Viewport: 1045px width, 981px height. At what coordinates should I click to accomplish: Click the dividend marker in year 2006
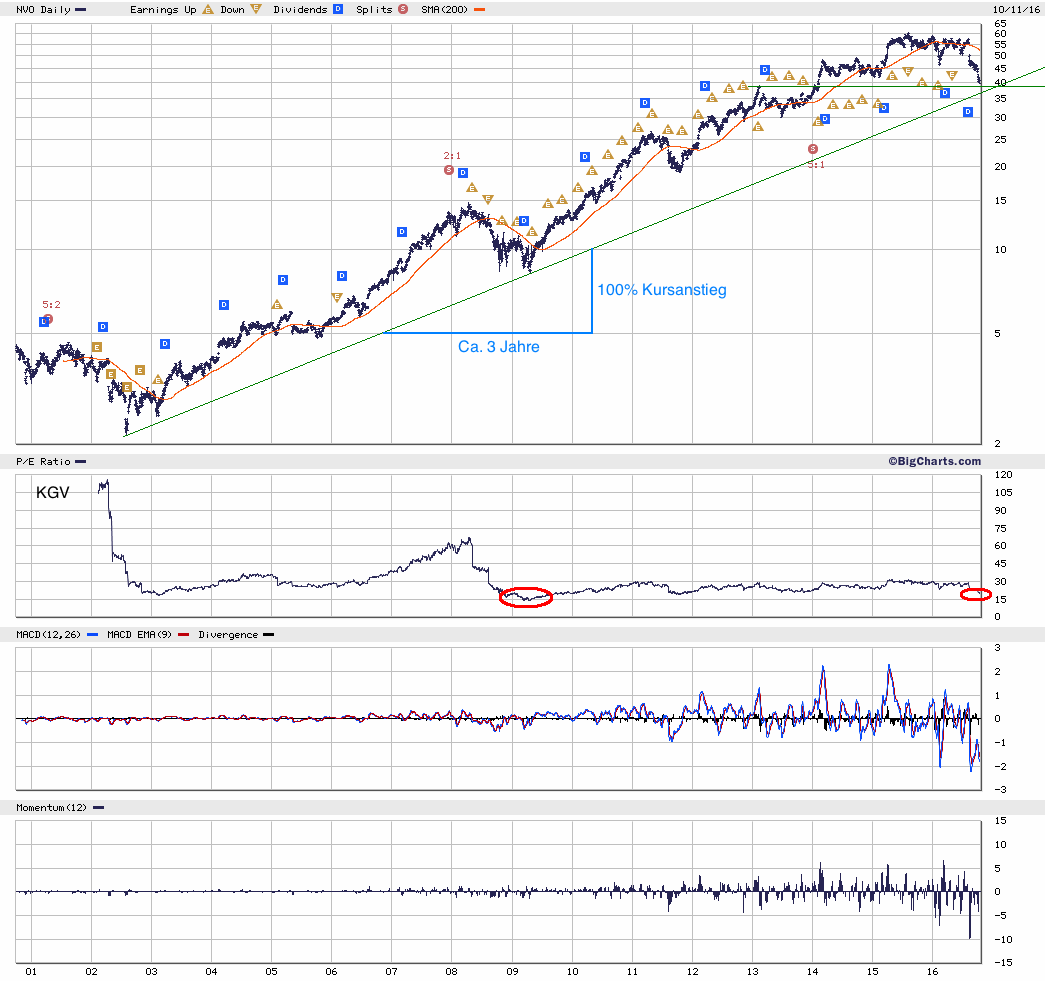pos(342,275)
